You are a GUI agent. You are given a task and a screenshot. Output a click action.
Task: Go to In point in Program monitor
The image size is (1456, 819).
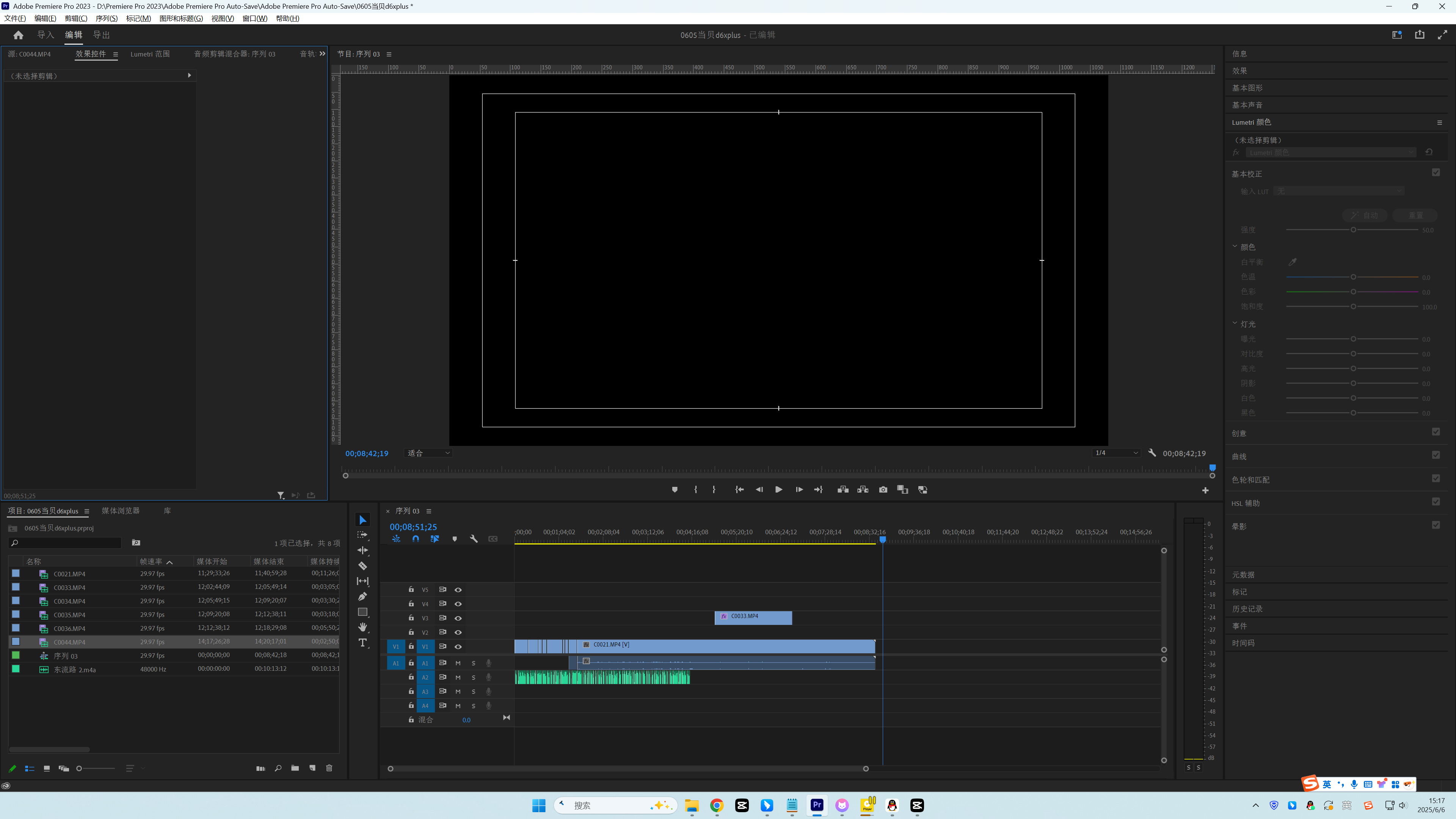click(739, 490)
